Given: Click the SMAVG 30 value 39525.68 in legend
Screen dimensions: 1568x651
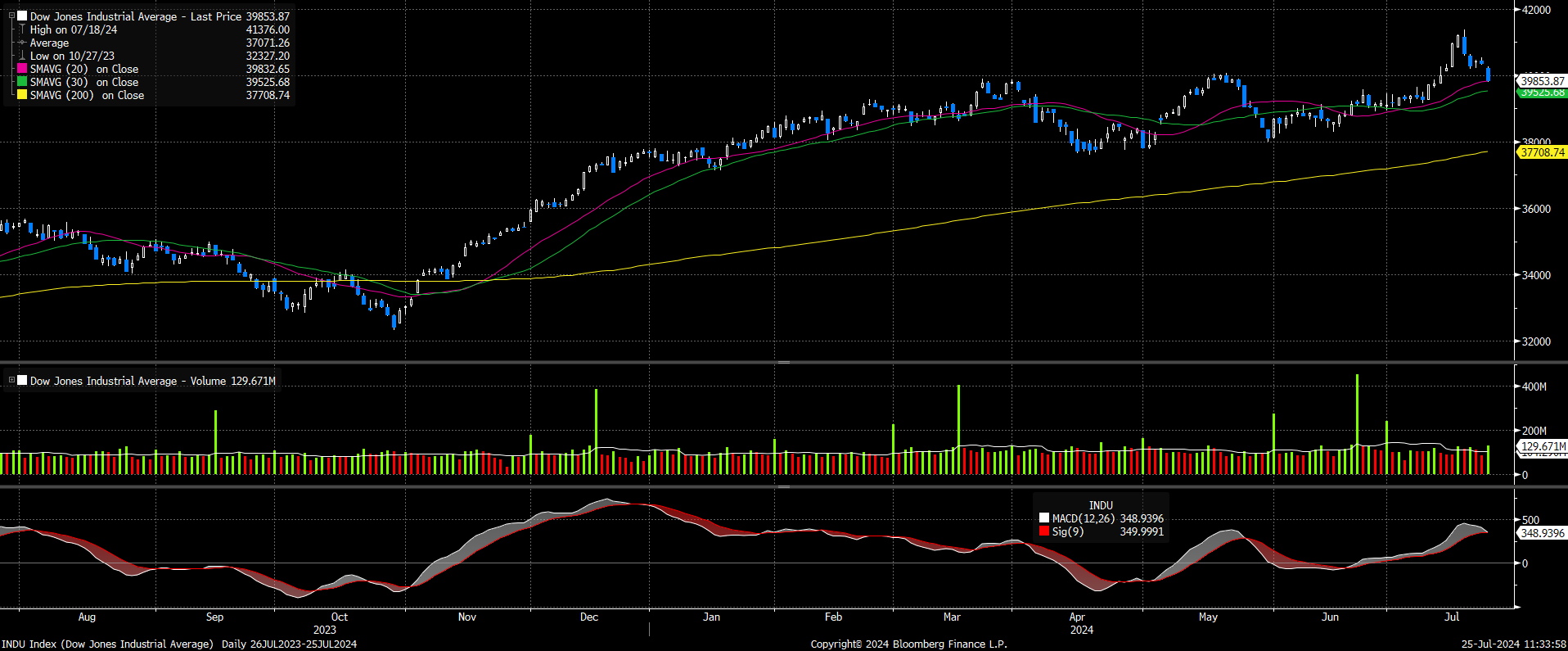Looking at the screenshot, I should [x=268, y=82].
